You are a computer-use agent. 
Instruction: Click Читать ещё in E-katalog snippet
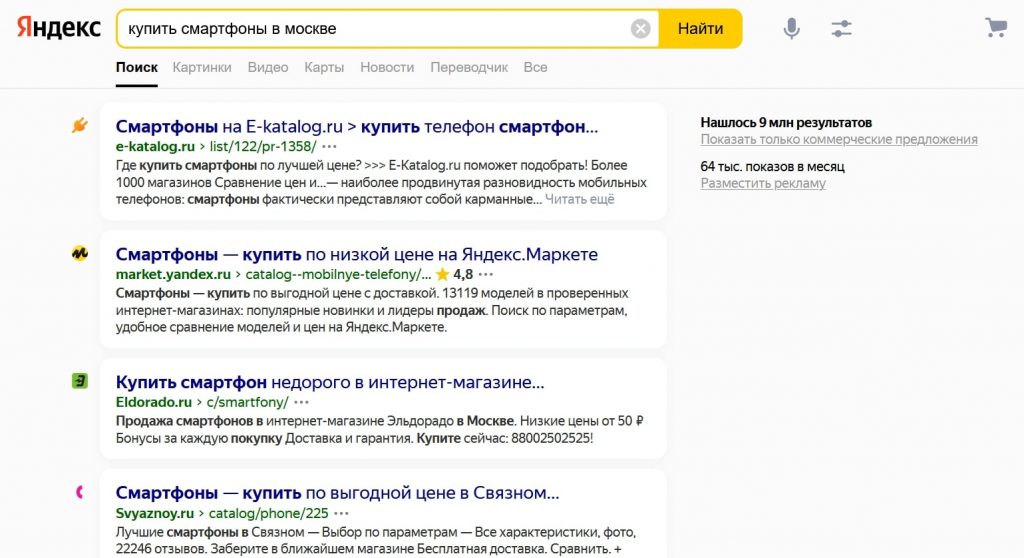point(579,199)
